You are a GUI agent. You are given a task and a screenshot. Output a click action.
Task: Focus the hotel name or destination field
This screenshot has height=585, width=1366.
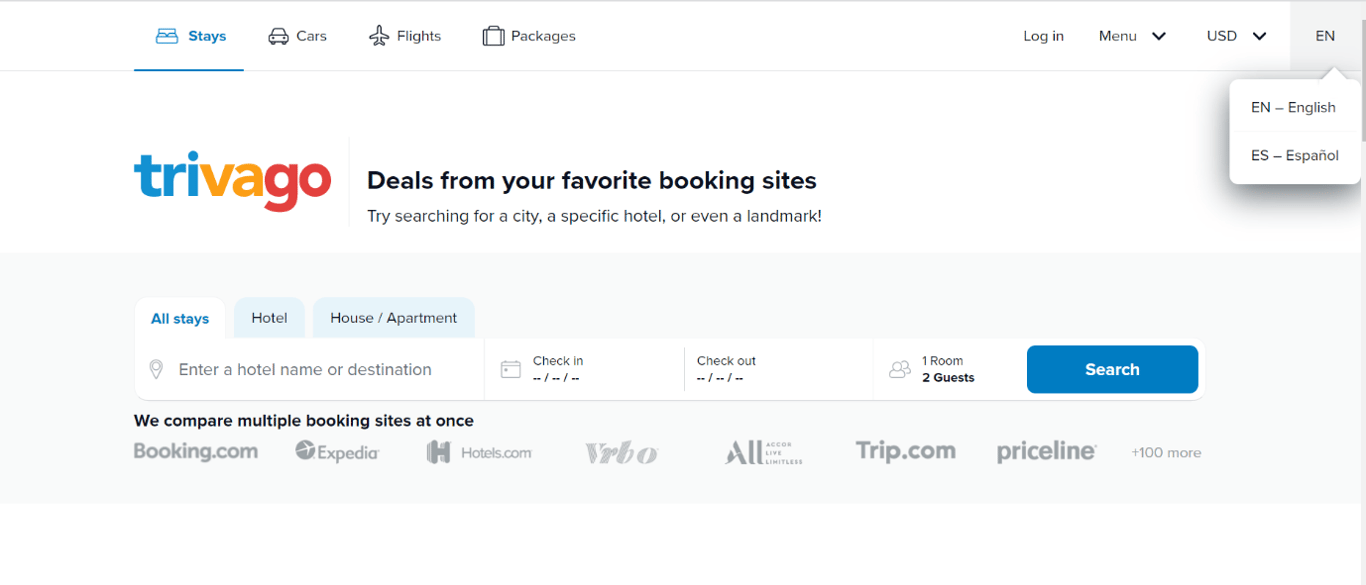[x=320, y=370]
